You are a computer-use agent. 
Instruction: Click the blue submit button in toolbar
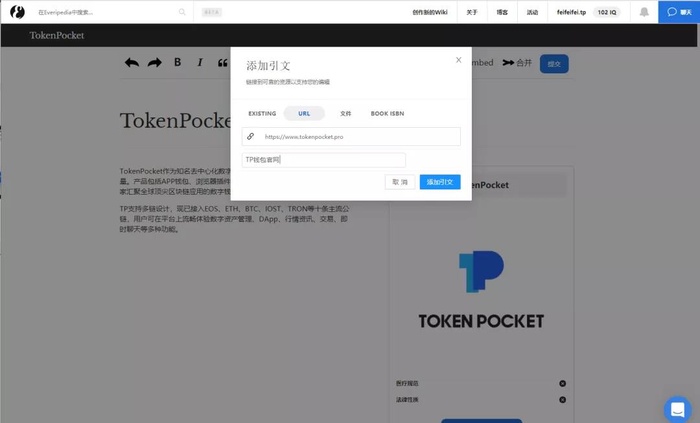(554, 64)
